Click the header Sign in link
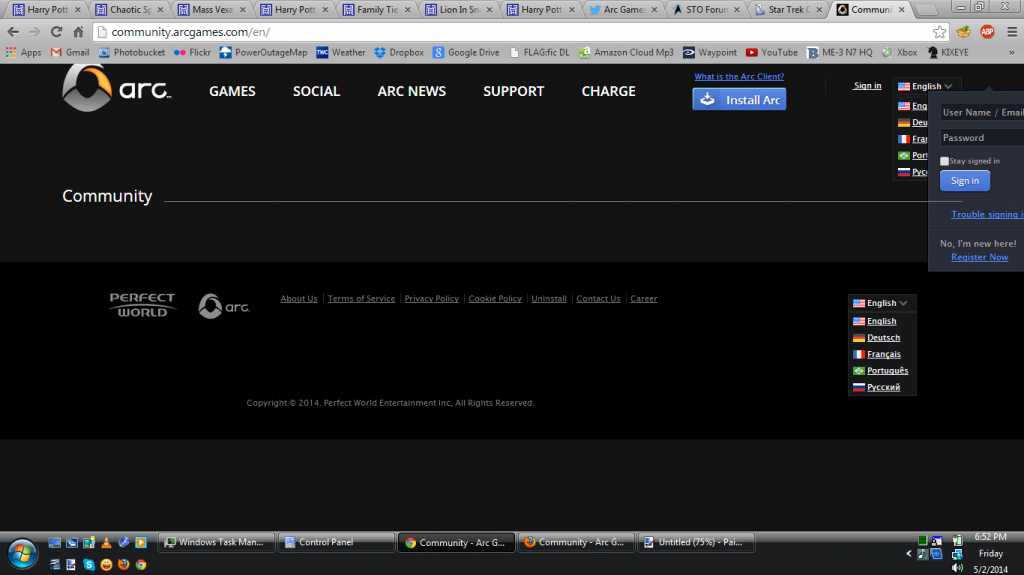1024x575 pixels. pyautogui.click(x=867, y=86)
